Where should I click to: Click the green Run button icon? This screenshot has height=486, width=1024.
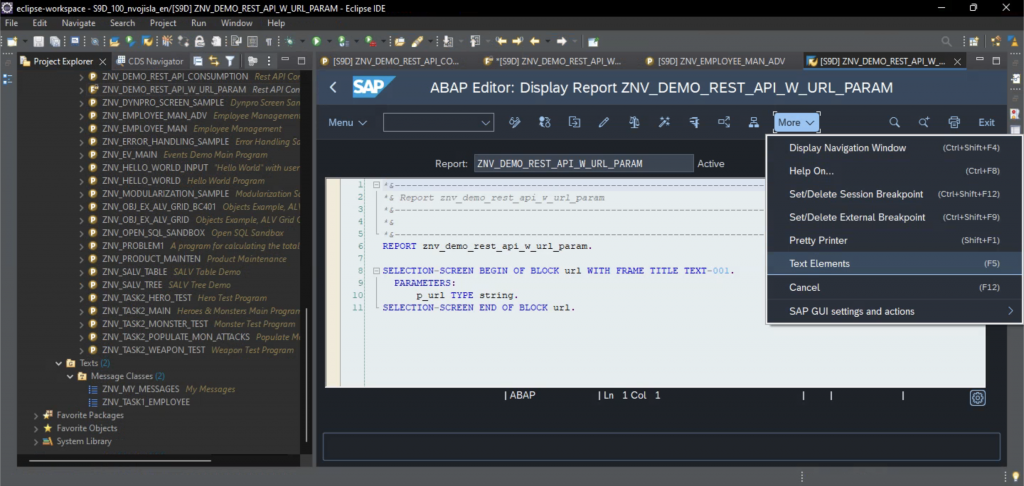click(316, 41)
